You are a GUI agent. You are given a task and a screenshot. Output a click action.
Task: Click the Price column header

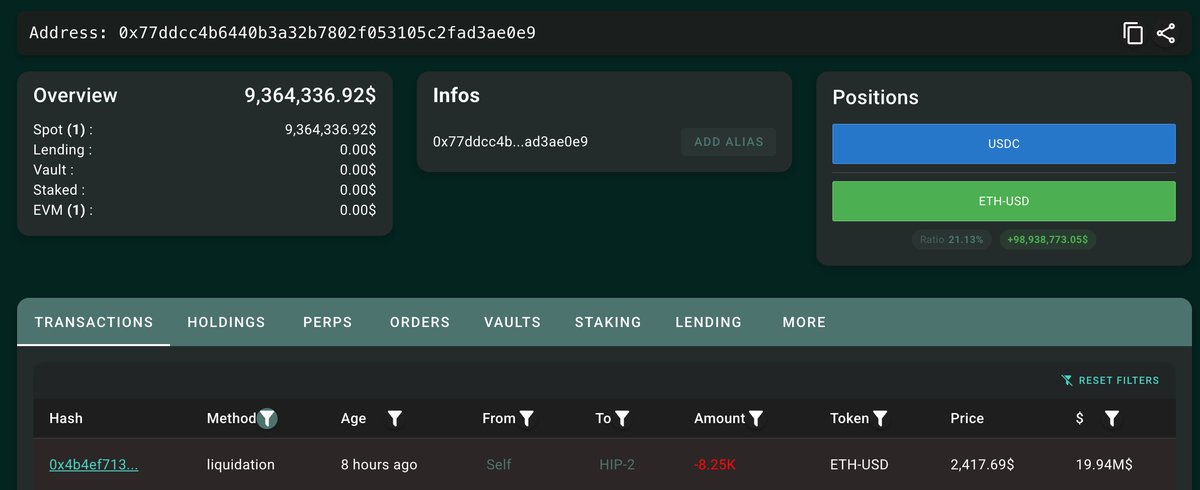(x=967, y=419)
